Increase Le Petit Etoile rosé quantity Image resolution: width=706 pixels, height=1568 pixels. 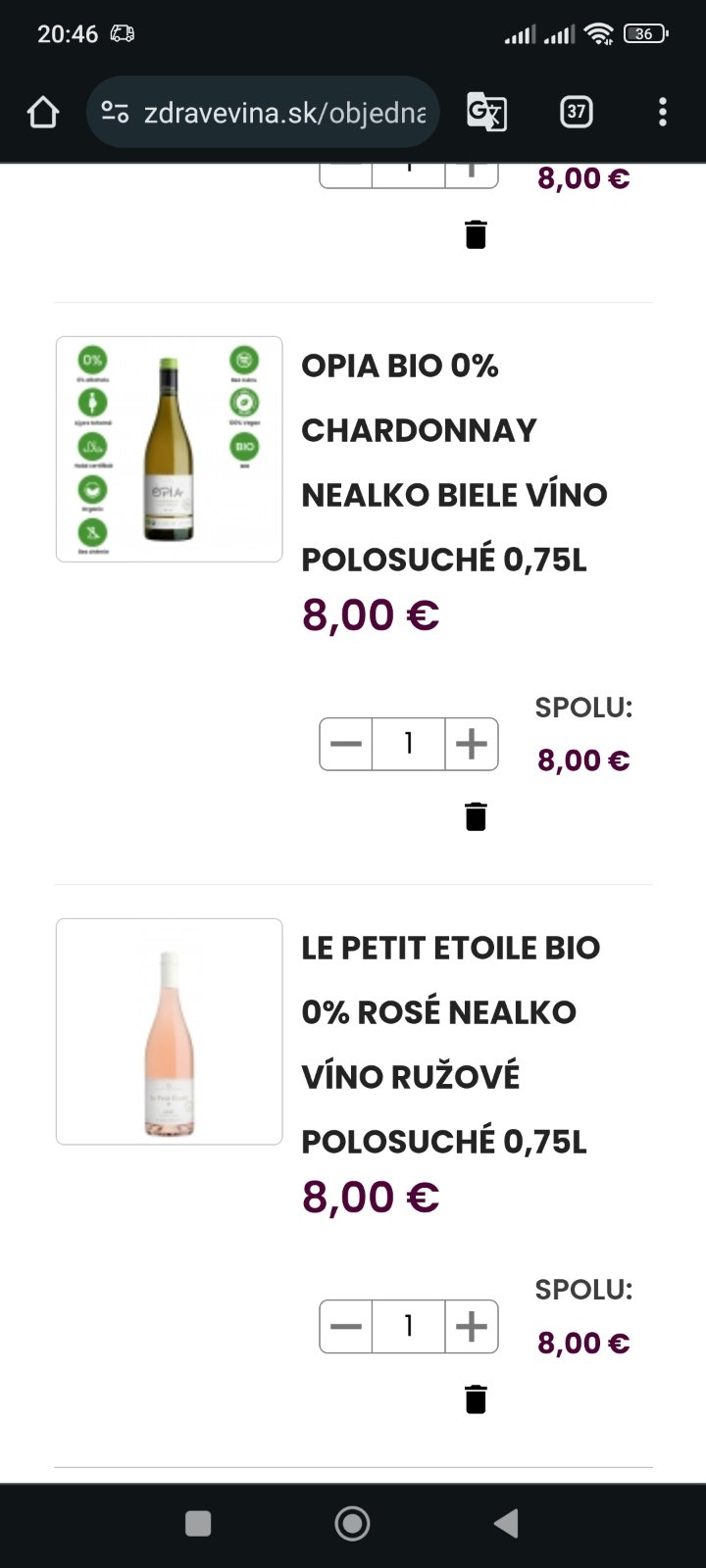[472, 1326]
